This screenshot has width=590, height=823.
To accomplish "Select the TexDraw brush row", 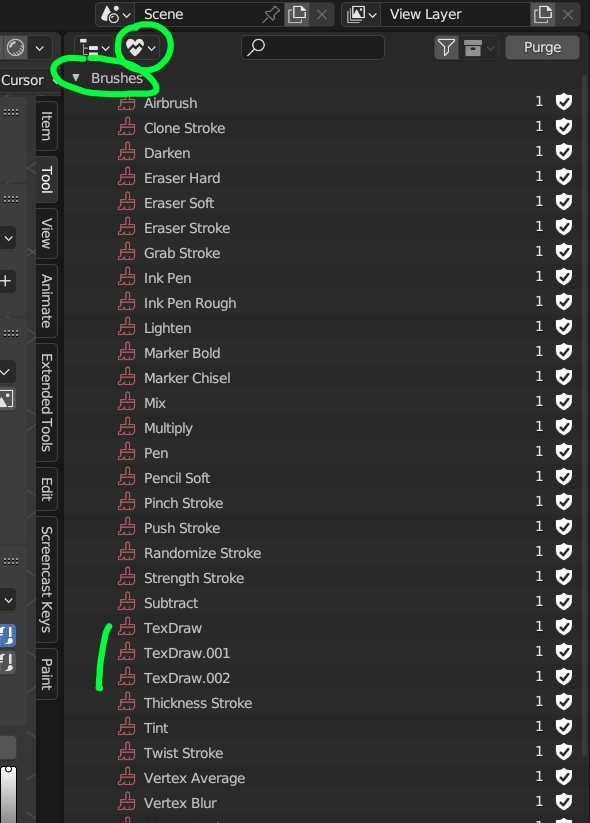I will [x=322, y=628].
